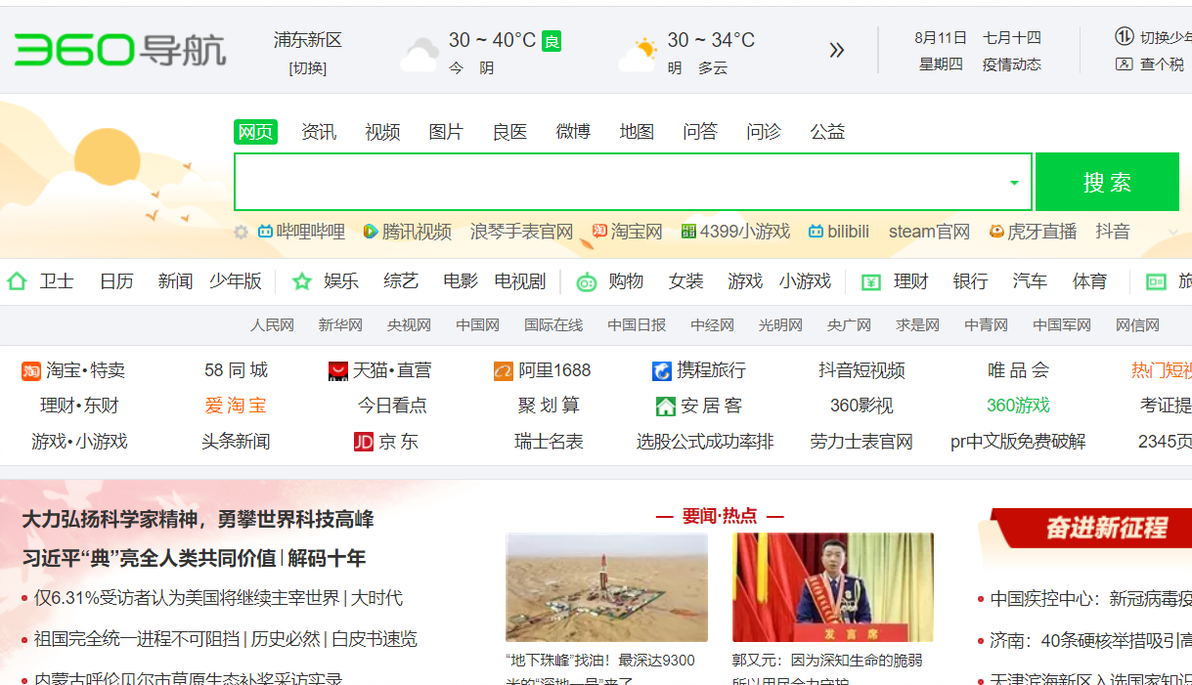The width and height of the screenshot is (1192, 685).
Task: Open 唯品会 link
Action: [1018, 370]
